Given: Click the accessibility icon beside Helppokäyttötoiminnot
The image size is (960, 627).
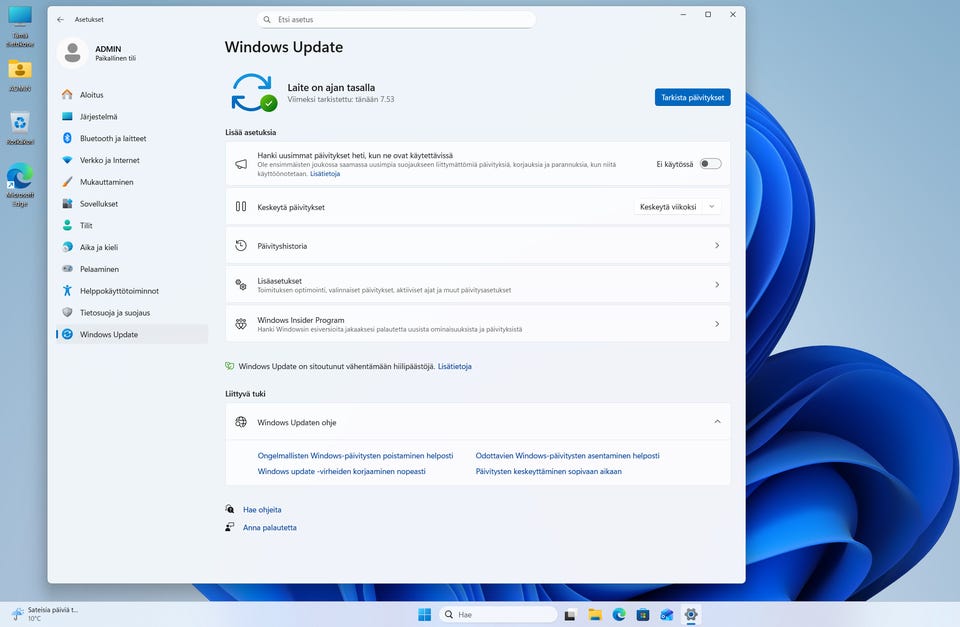Looking at the screenshot, I should 67,290.
